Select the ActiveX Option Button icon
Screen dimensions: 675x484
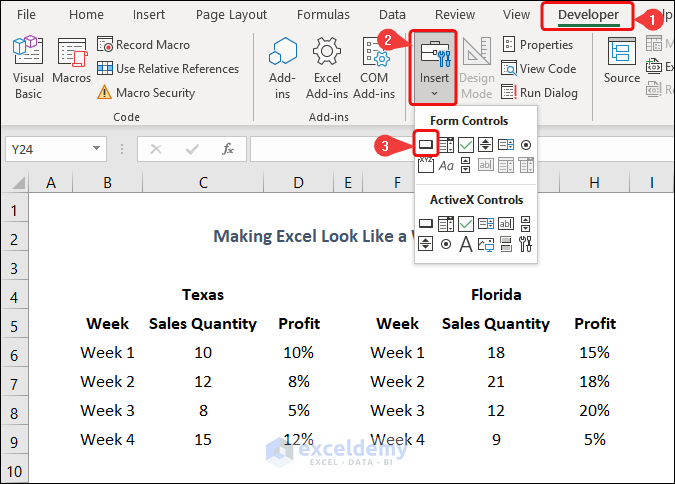pyautogui.click(x=446, y=244)
